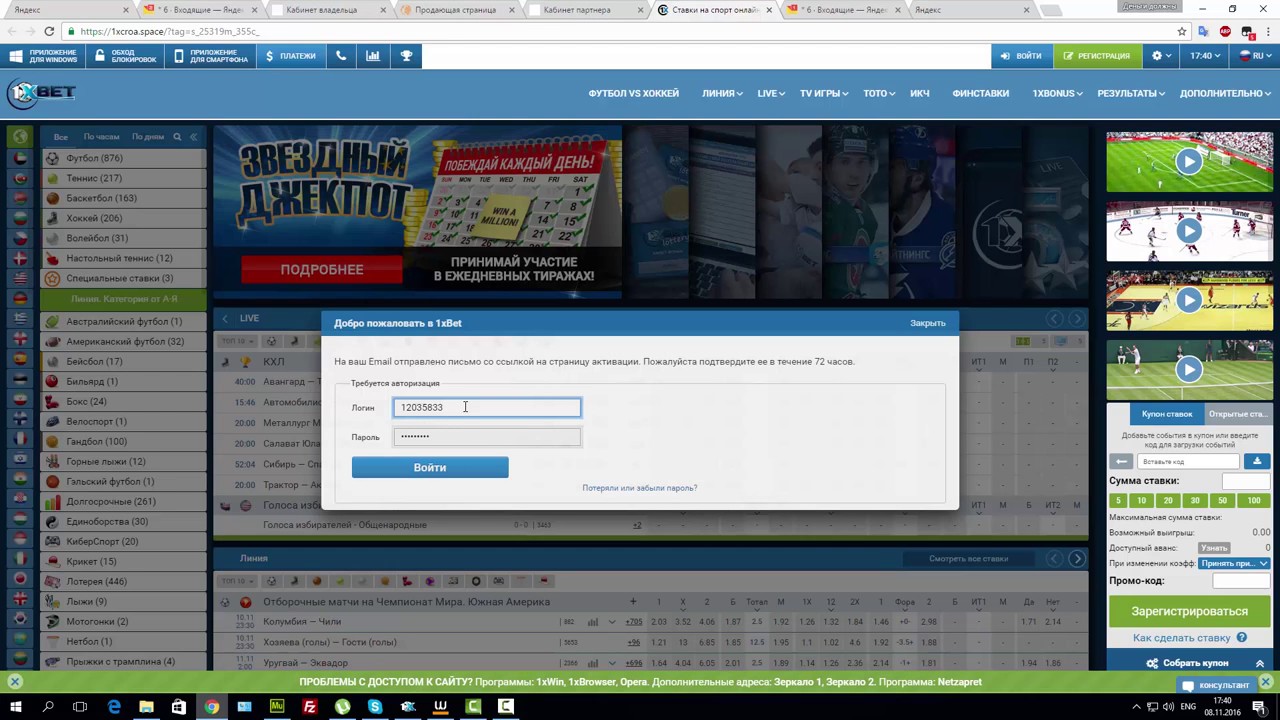1280x720 pixels.
Task: Click the phone callback icon
Action: coord(341,56)
